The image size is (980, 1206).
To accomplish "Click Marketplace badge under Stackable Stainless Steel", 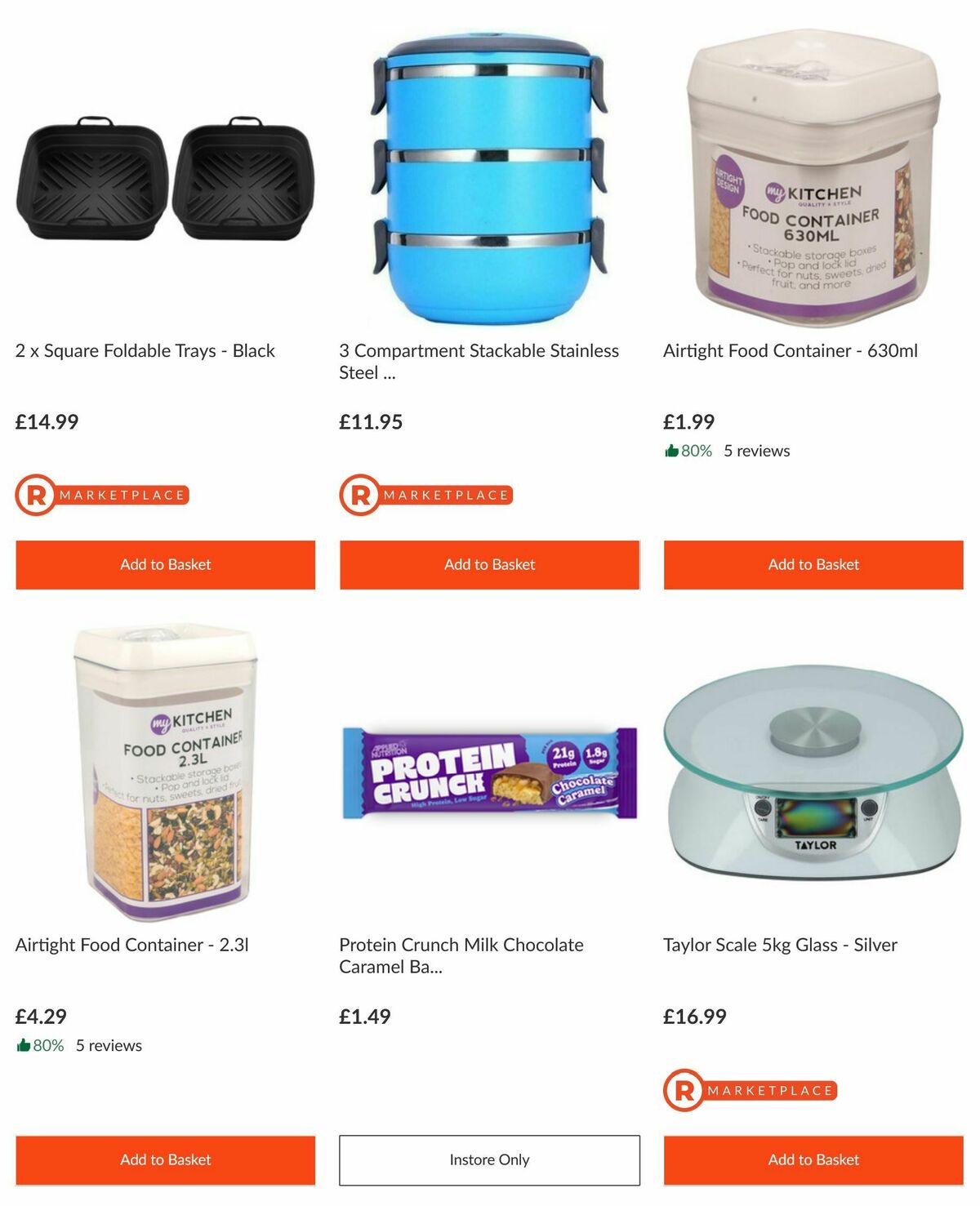I will 426,495.
